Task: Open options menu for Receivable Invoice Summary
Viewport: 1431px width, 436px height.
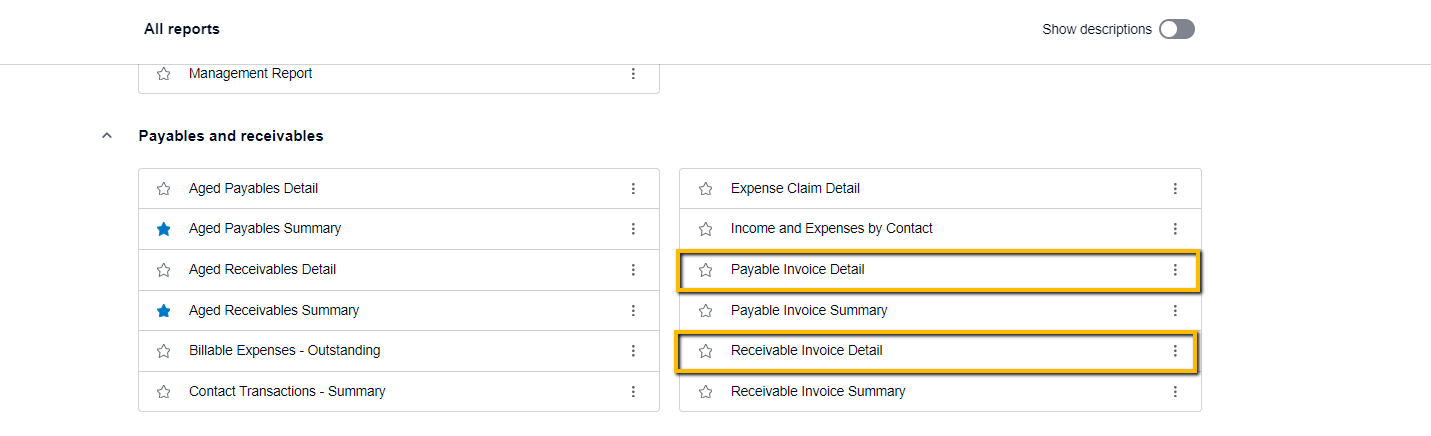Action: tap(1175, 392)
